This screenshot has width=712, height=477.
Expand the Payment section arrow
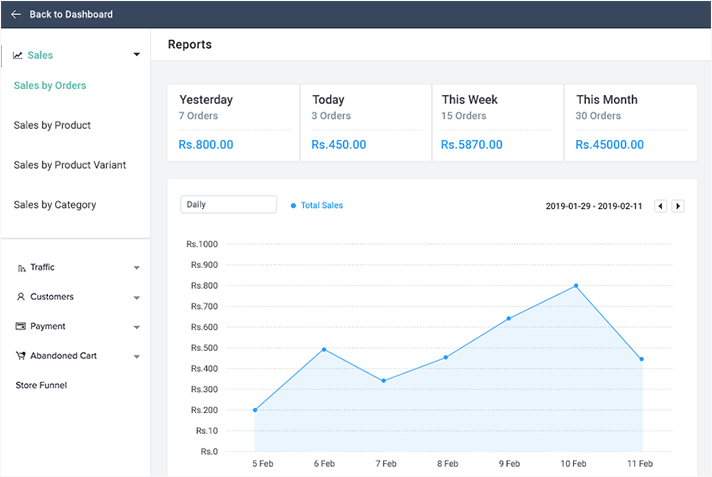(136, 327)
